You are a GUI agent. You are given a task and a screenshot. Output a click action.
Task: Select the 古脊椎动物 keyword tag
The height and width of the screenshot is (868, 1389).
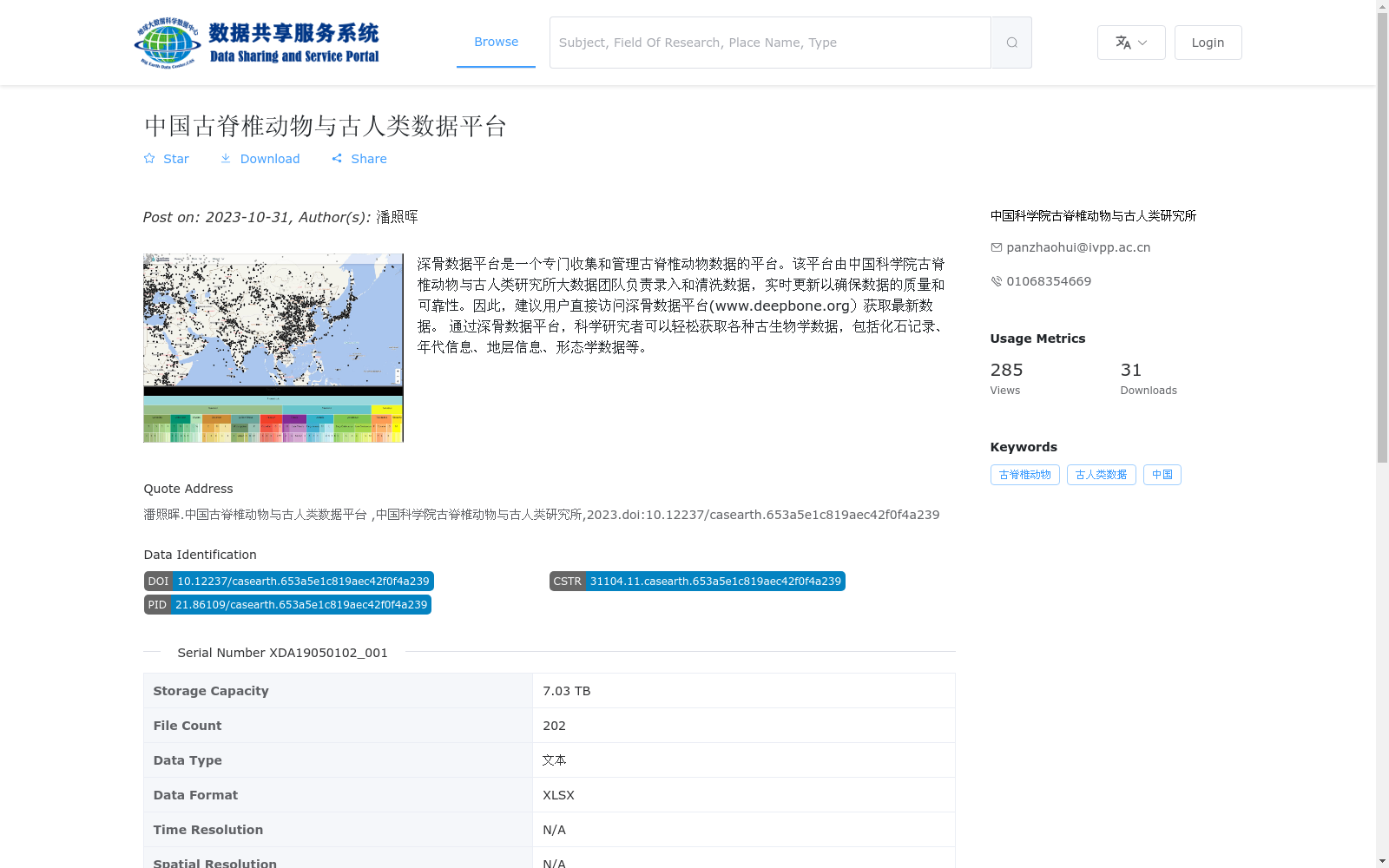point(1024,475)
